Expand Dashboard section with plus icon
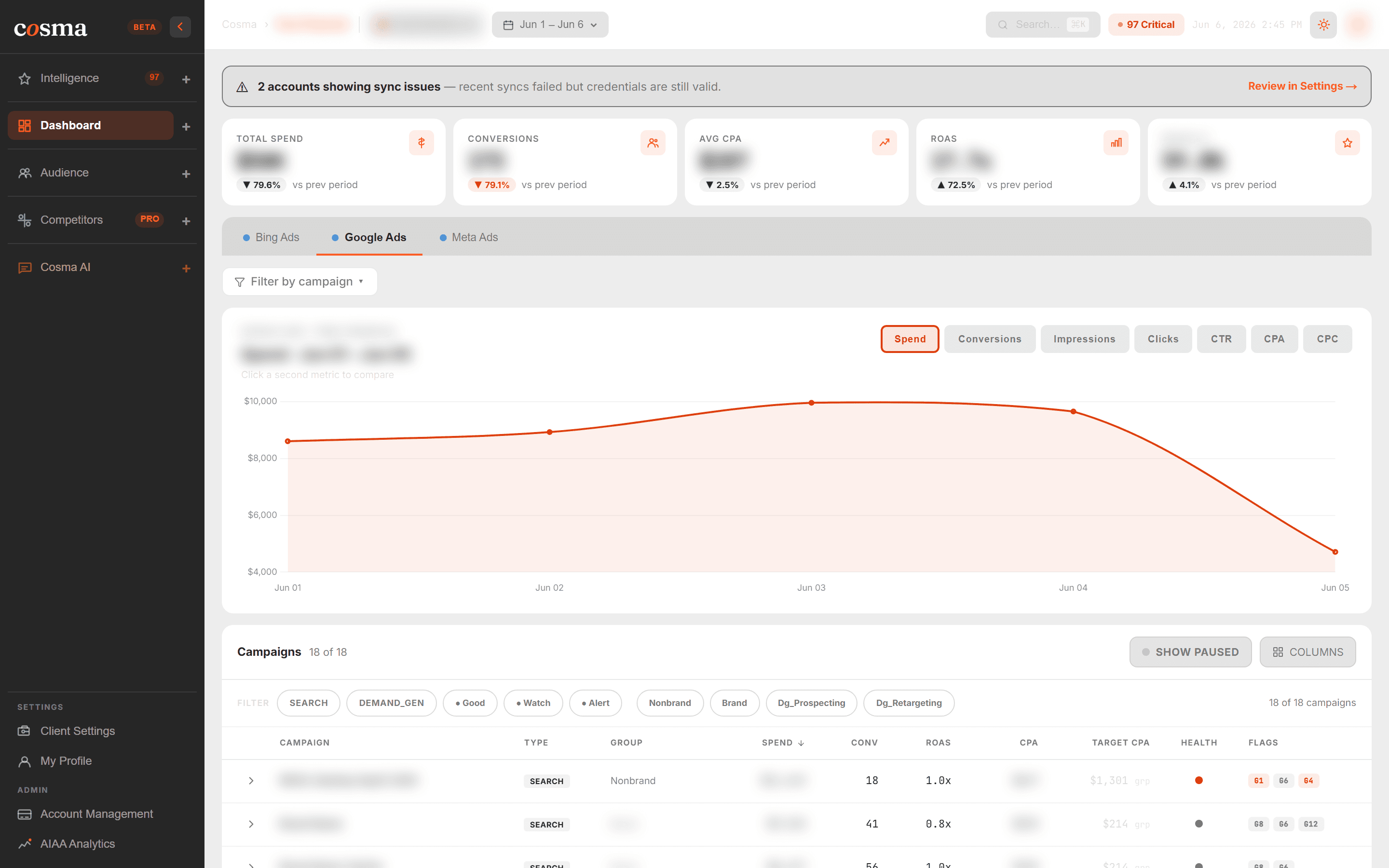Screen dimensions: 1389x868 (186, 126)
